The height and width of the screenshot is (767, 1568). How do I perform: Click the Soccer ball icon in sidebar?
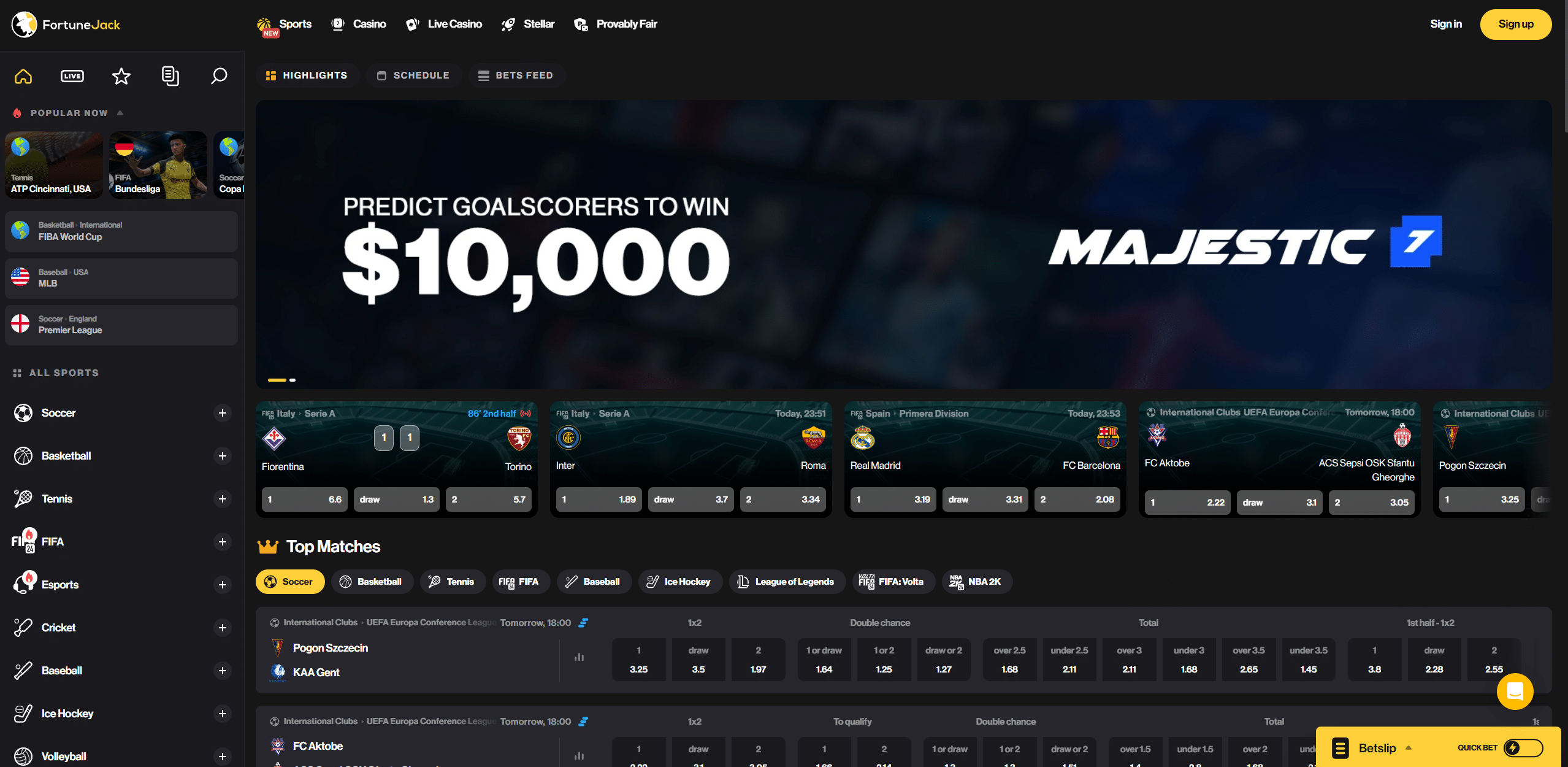point(23,413)
